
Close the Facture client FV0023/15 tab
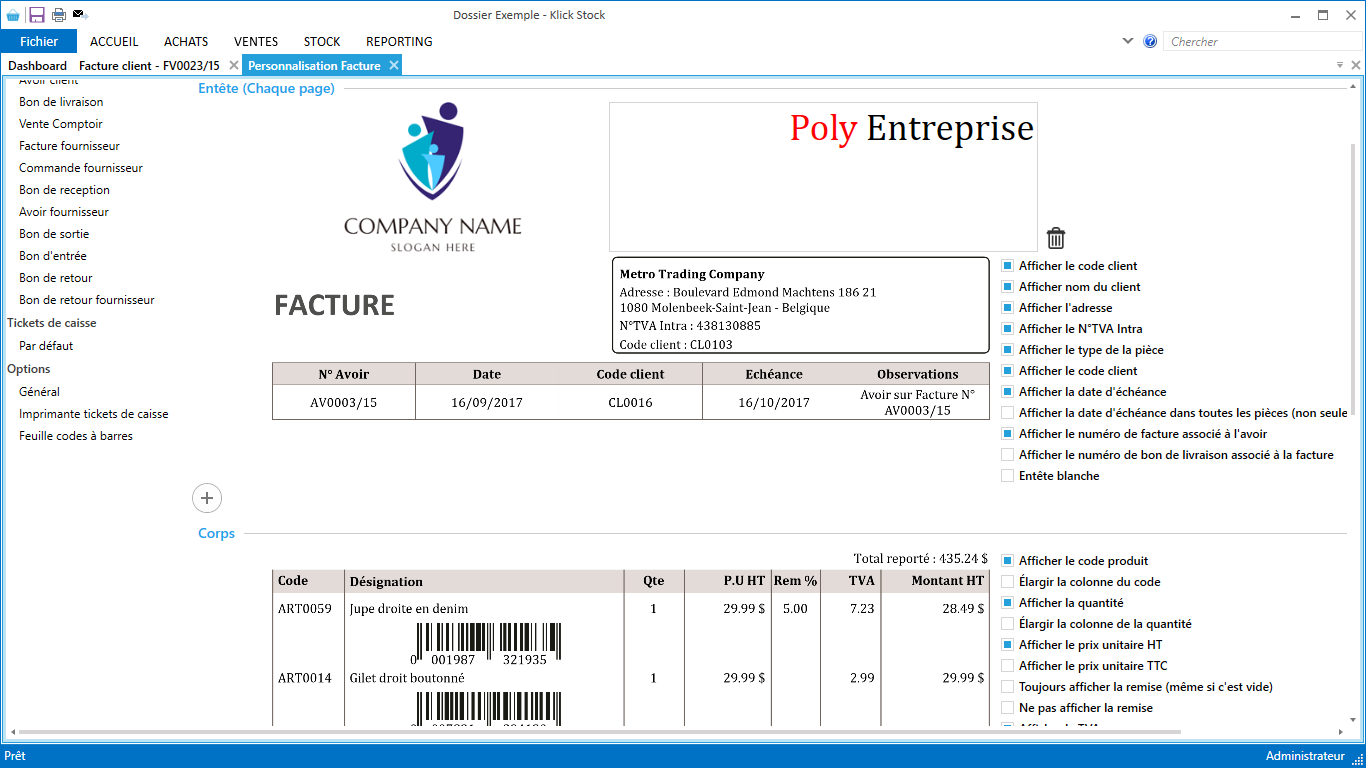[233, 65]
